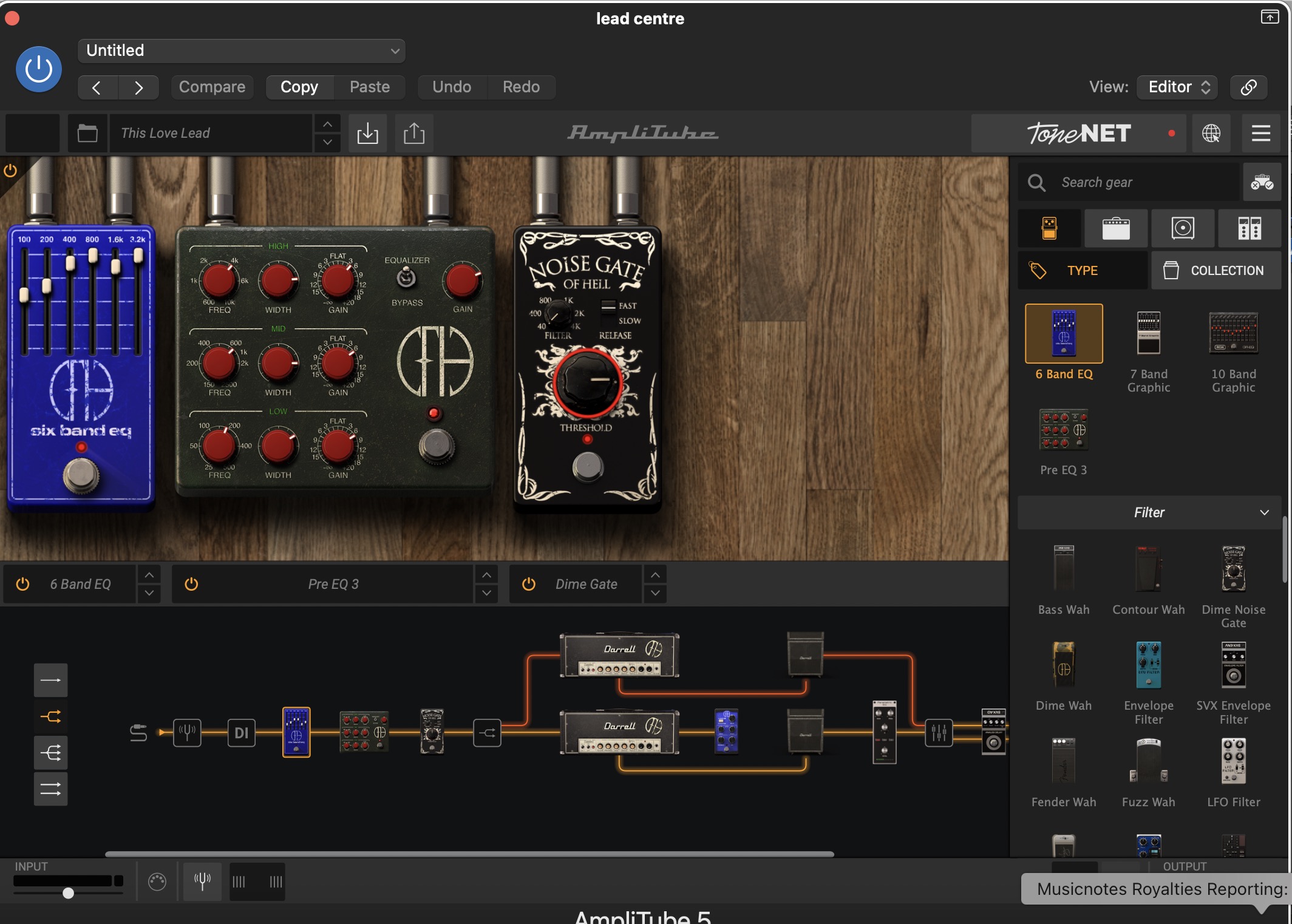Select the stomp pedal gear tab
This screenshot has width=1292, height=924.
click(x=1049, y=228)
